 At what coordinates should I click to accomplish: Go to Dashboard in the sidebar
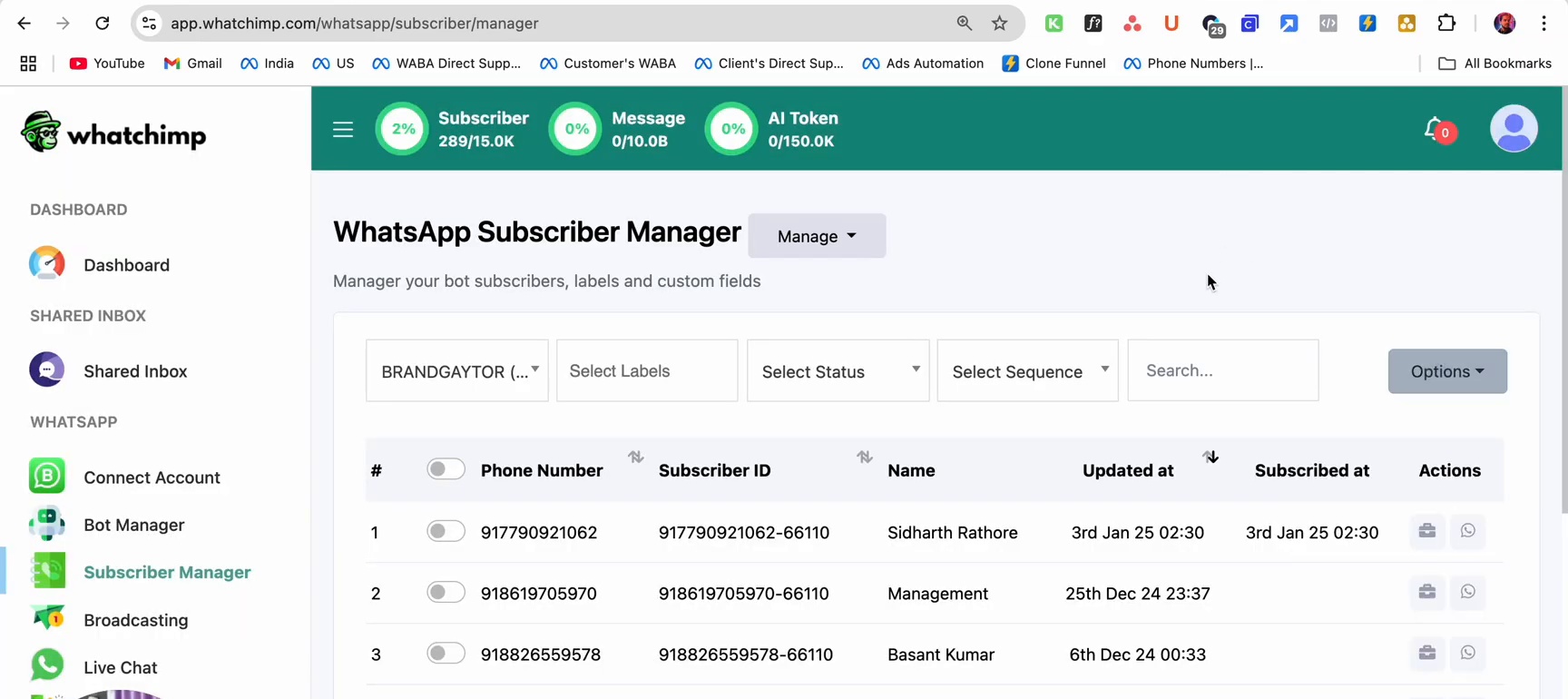click(x=126, y=265)
